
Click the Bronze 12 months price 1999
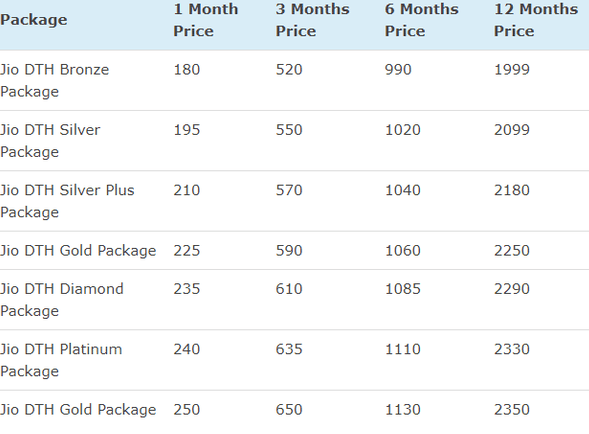pyautogui.click(x=512, y=70)
